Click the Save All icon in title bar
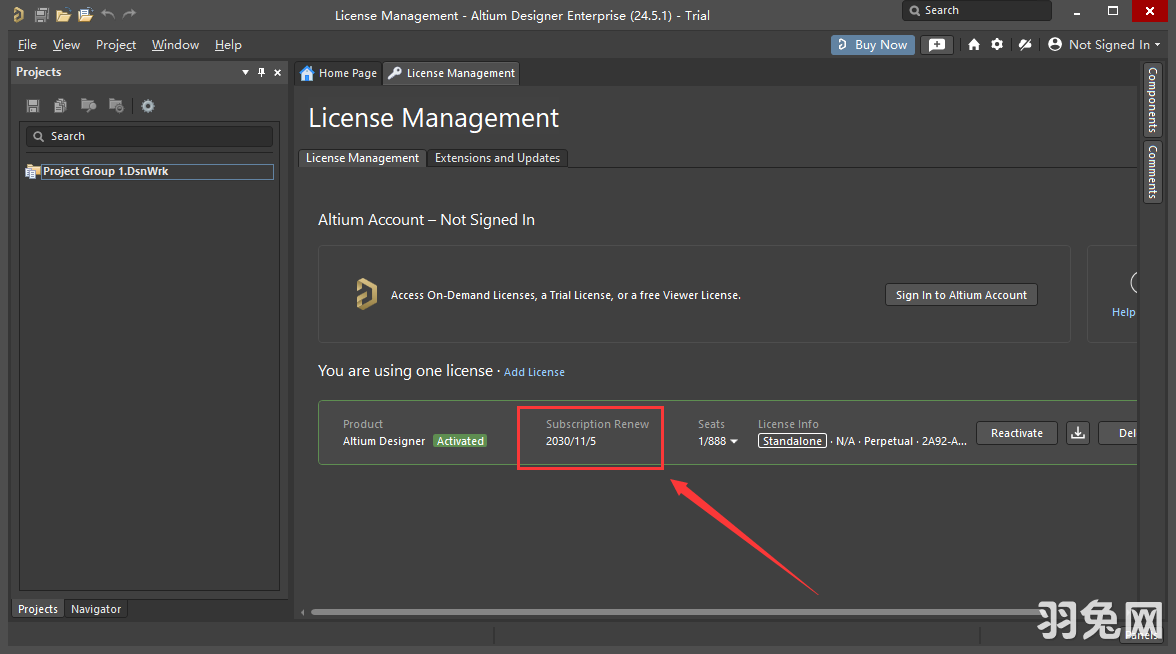The height and width of the screenshot is (654, 1176). 41,15
